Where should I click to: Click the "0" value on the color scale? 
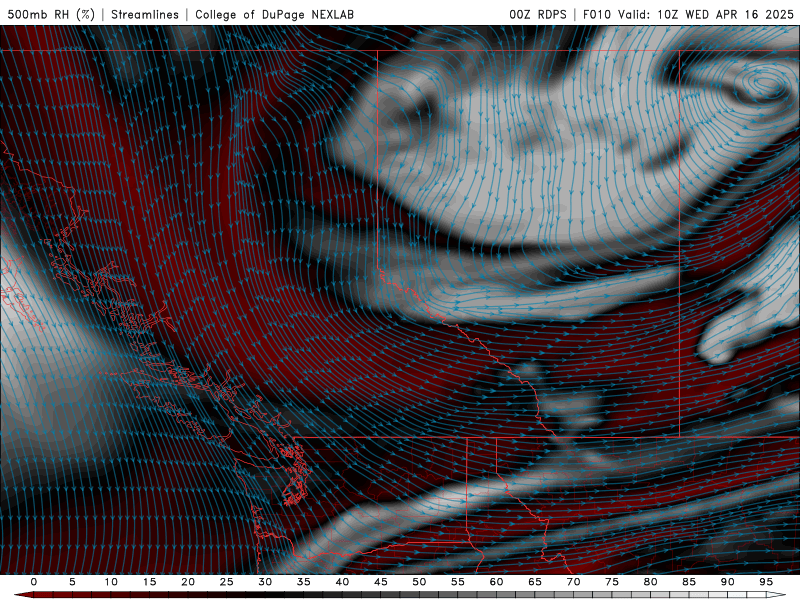pyautogui.click(x=34, y=582)
